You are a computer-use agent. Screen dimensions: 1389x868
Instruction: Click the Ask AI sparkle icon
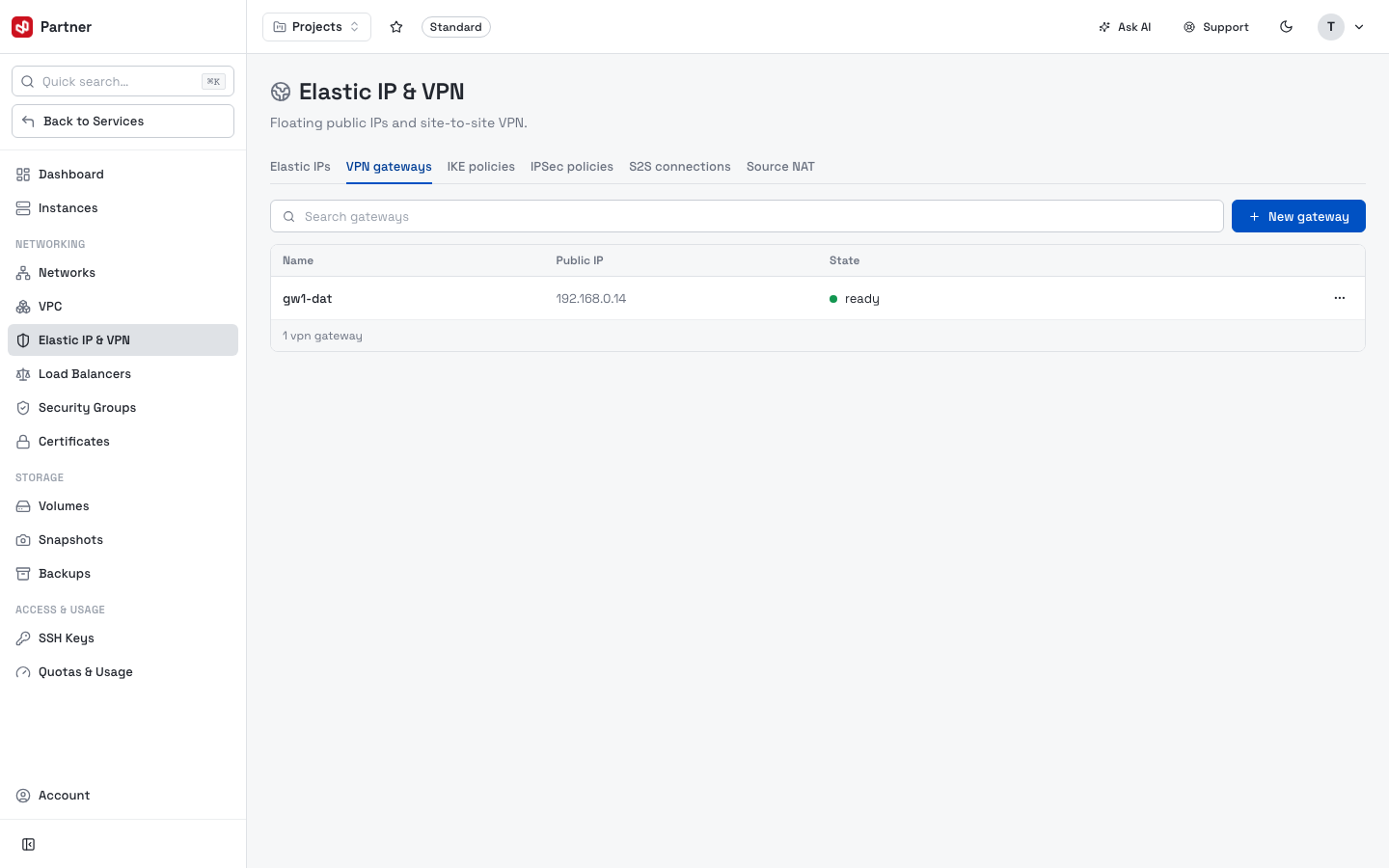coord(1104,27)
